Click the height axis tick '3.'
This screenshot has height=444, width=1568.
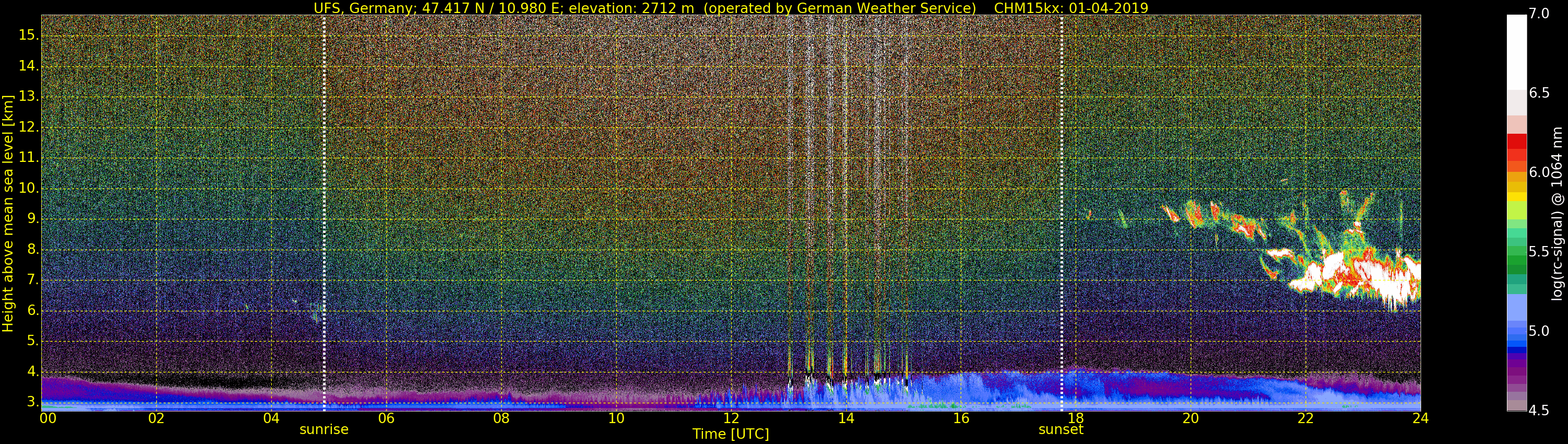click(32, 402)
